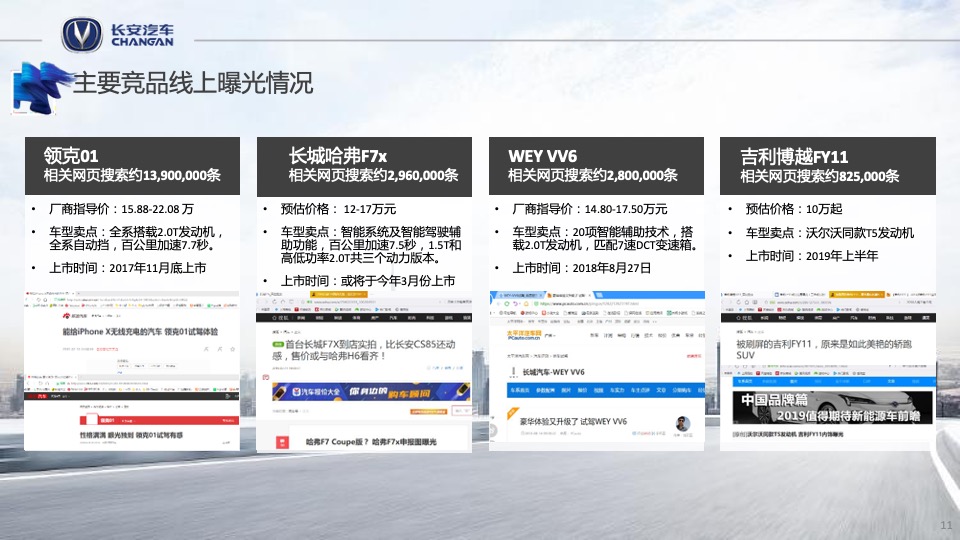Open the 被刷屏的吉利FY11 轿跑SUV headline
This screenshot has height=540, width=960.
(823, 349)
